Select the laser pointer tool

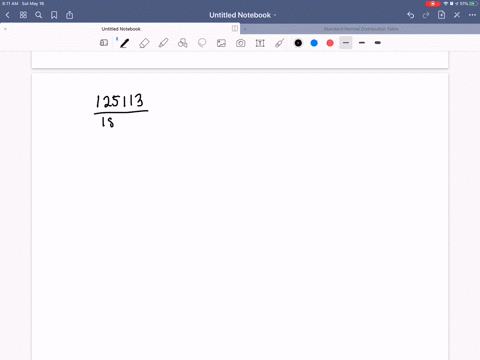tap(279, 43)
